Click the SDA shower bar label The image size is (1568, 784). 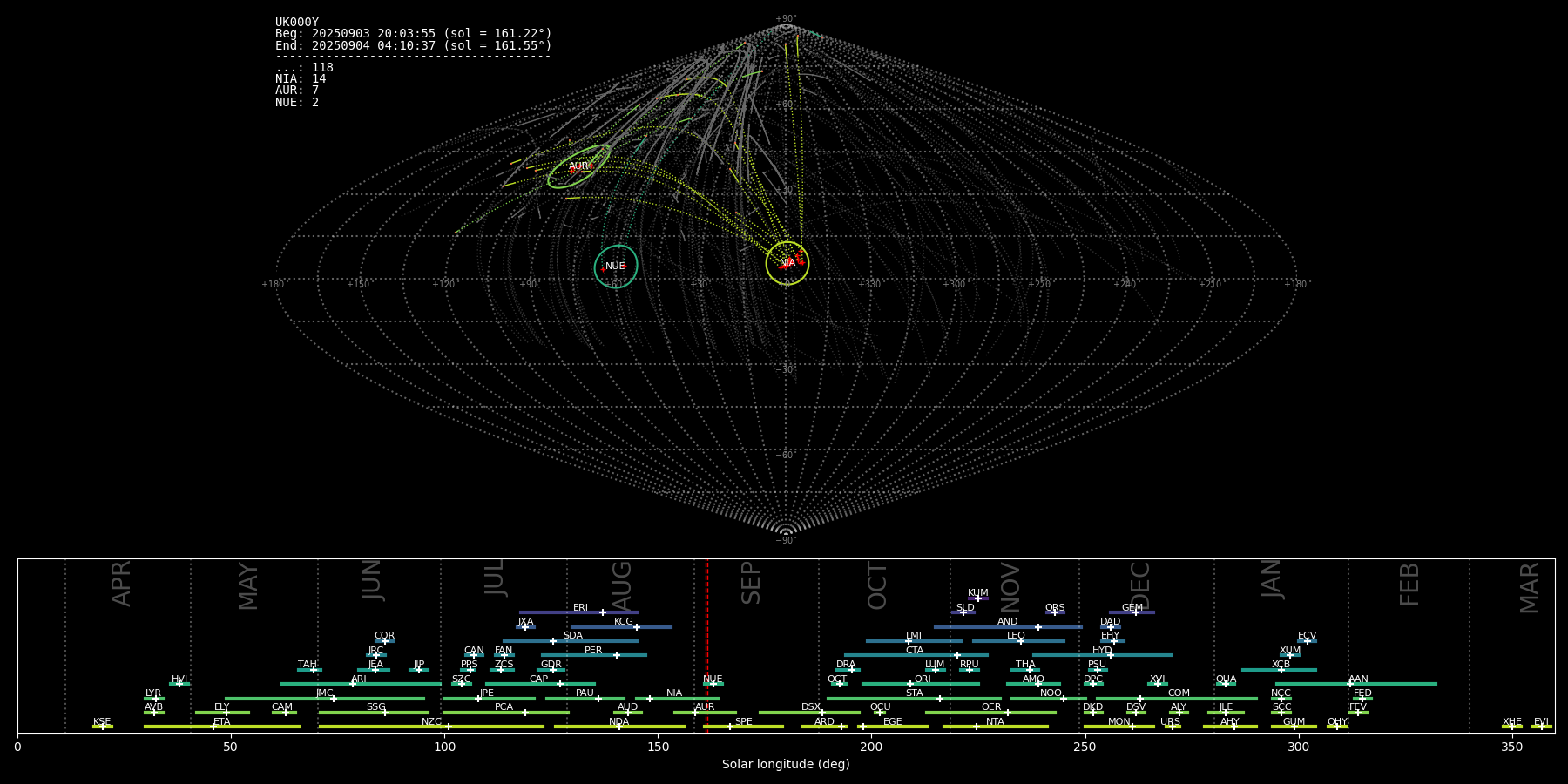[x=573, y=636]
